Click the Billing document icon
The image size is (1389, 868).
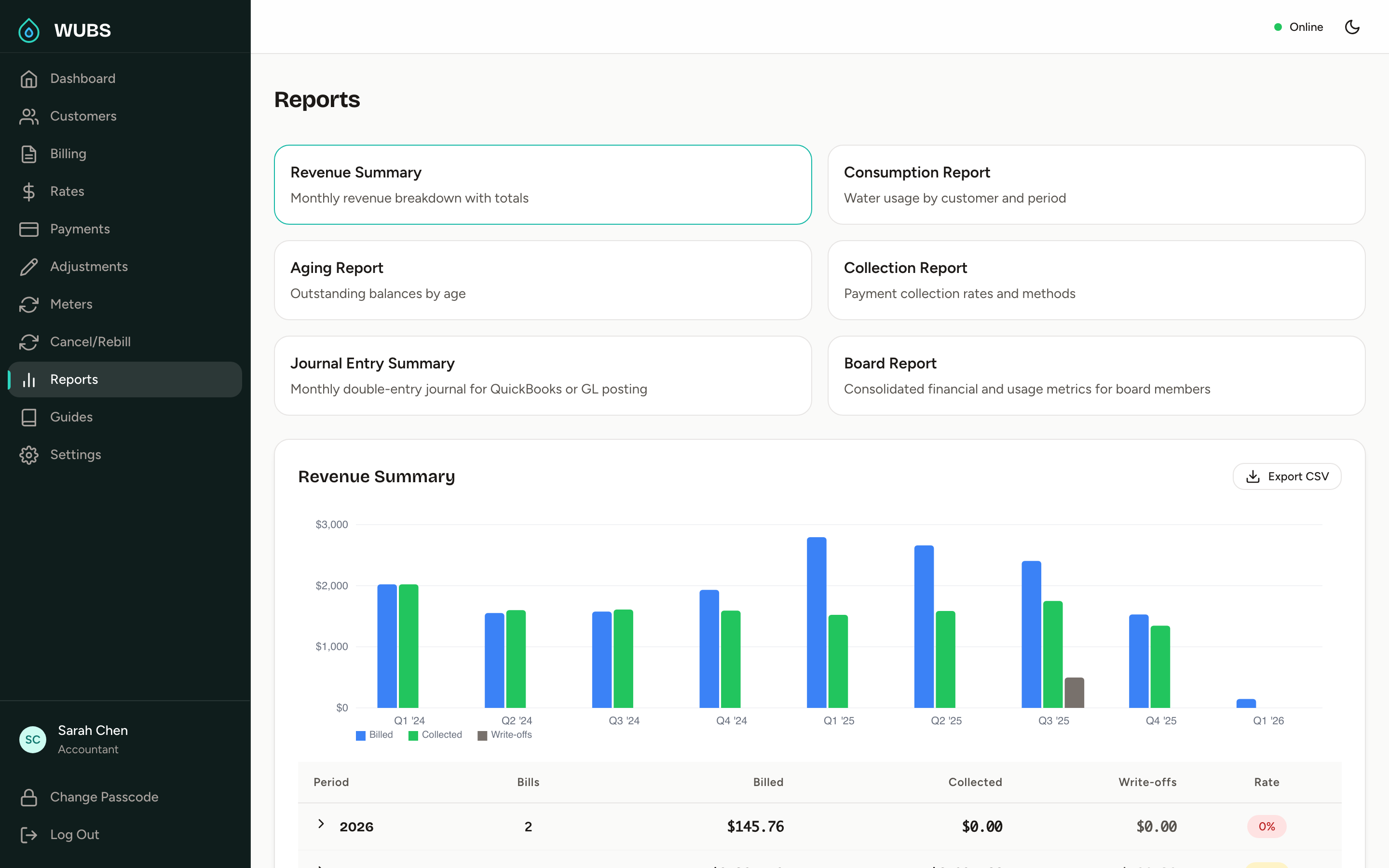pos(29,153)
